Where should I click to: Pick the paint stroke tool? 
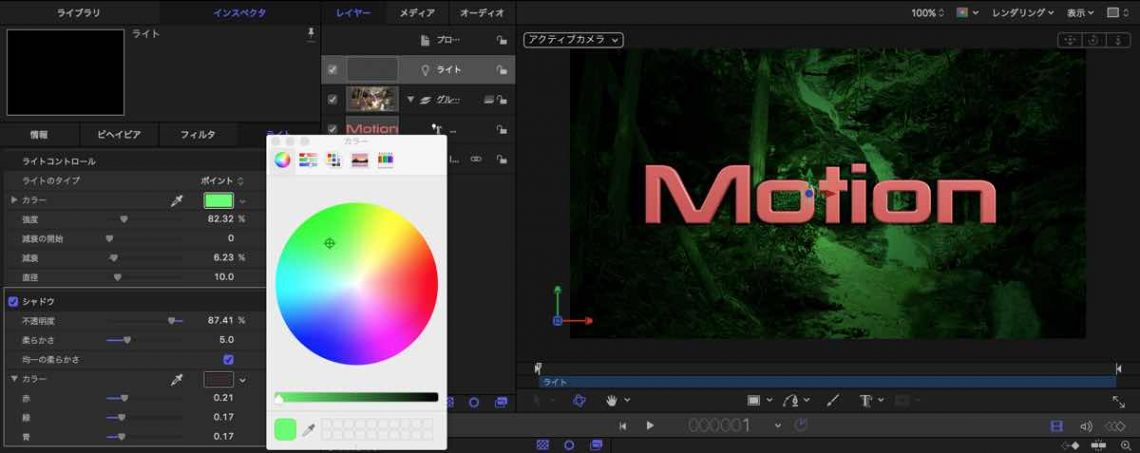(833, 400)
